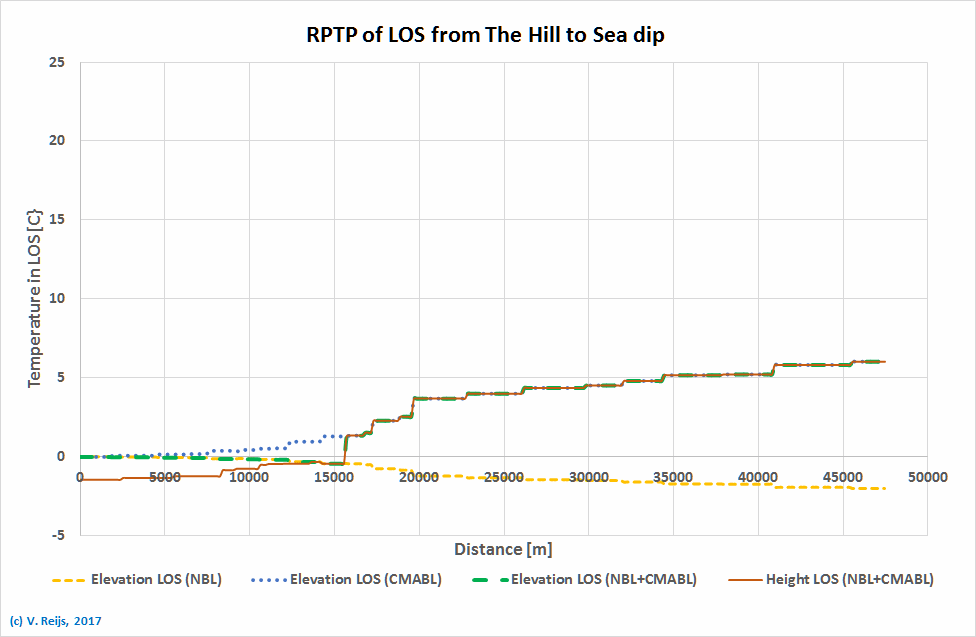Select the blue dotted CMABL line near 10000 m
The height and width of the screenshot is (637, 976).
[x=250, y=449]
